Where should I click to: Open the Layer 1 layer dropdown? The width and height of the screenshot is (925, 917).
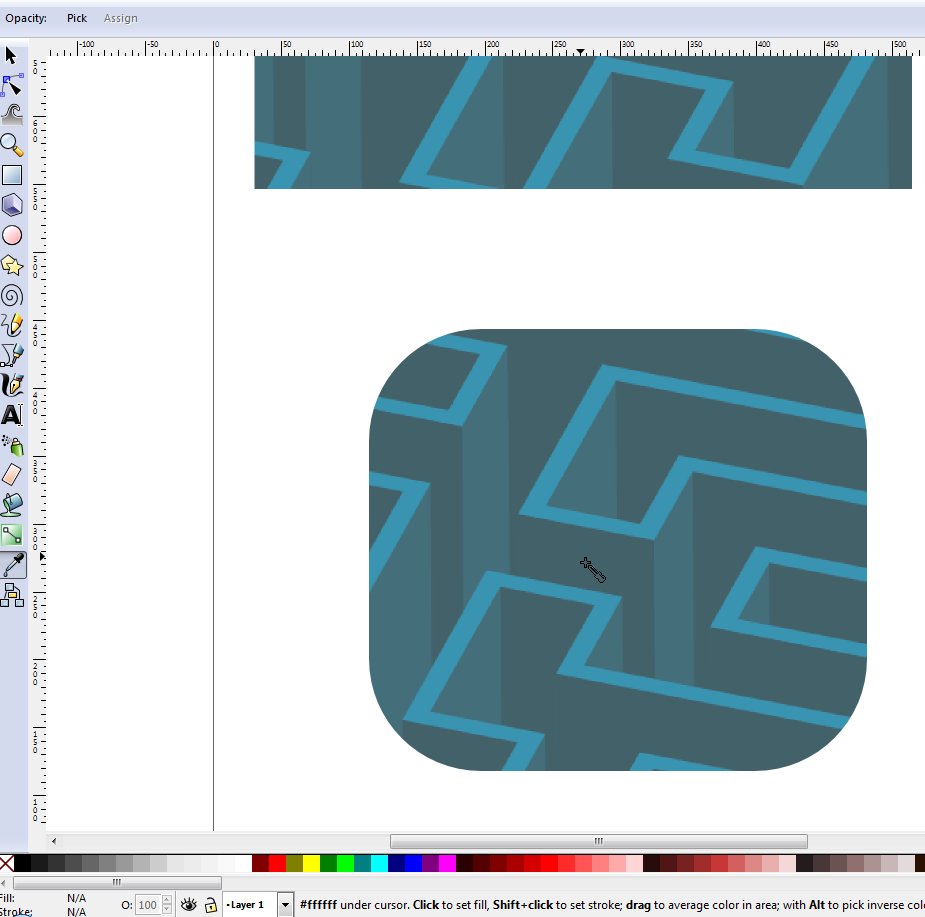pyautogui.click(x=285, y=903)
